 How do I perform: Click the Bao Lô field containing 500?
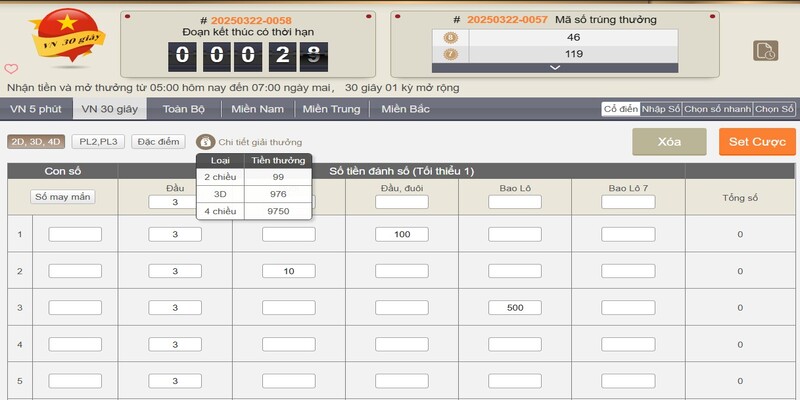(515, 307)
